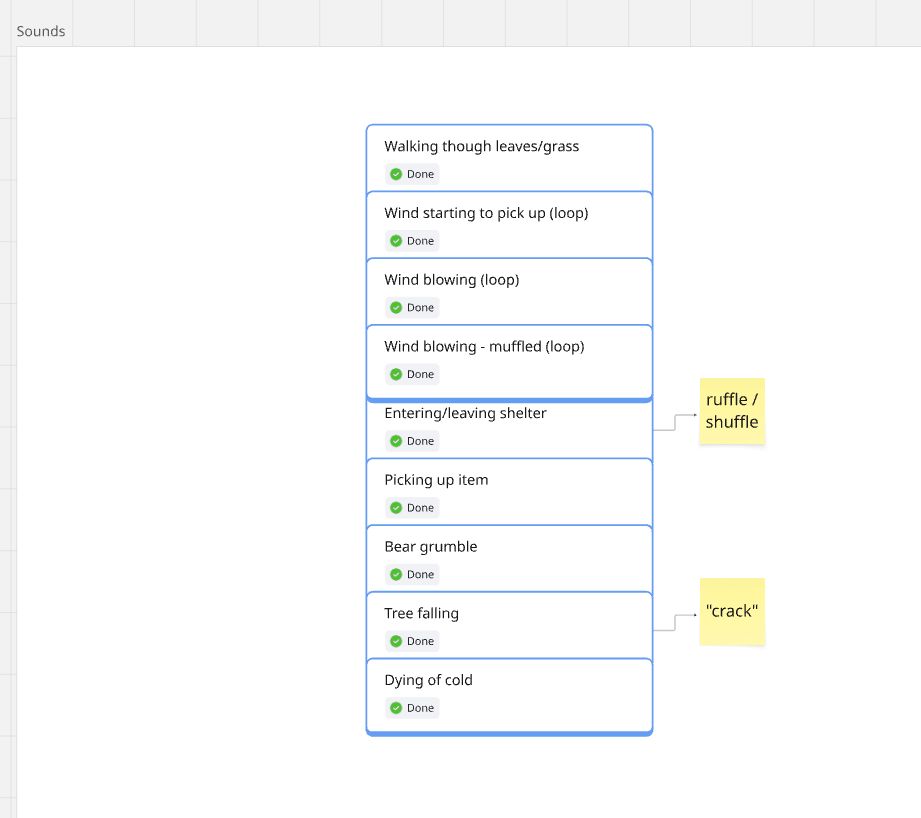This screenshot has width=921, height=818.
Task: Click Done status on 'Picking up item' card
Action: tap(412, 508)
